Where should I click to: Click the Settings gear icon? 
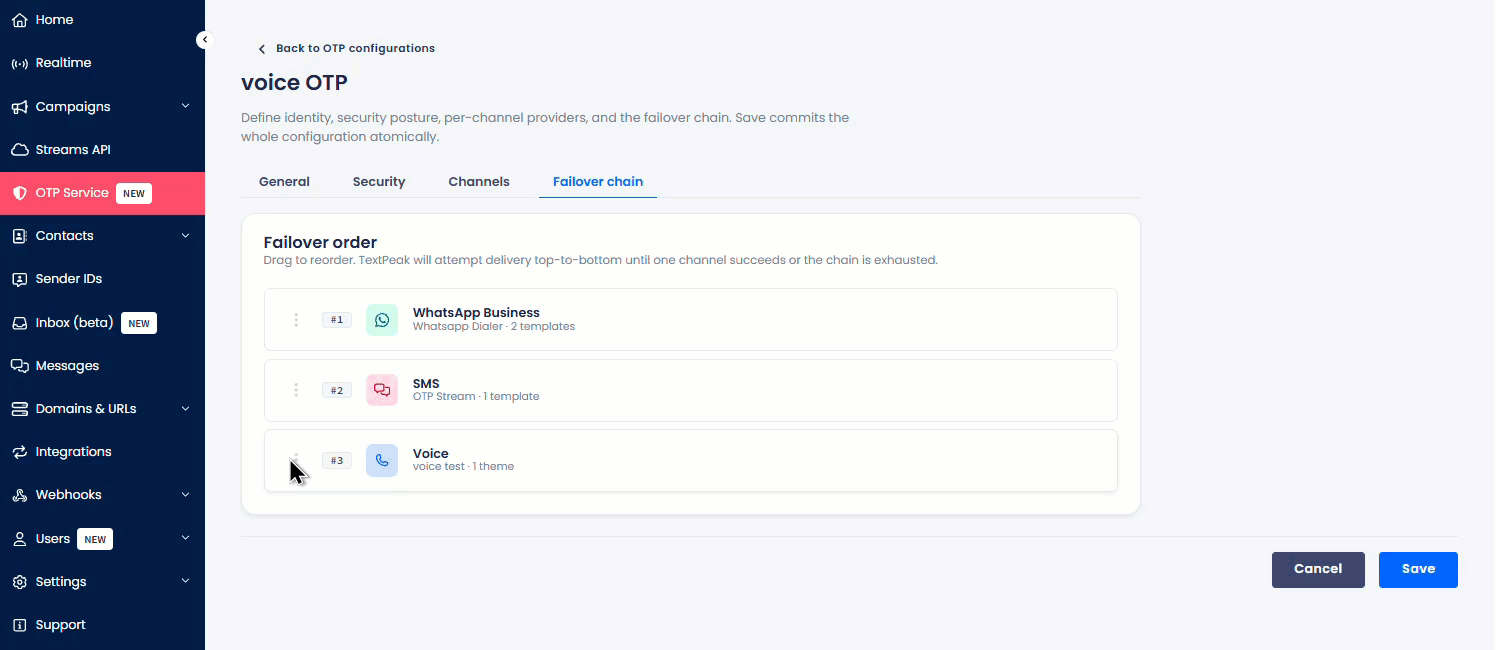click(x=19, y=582)
